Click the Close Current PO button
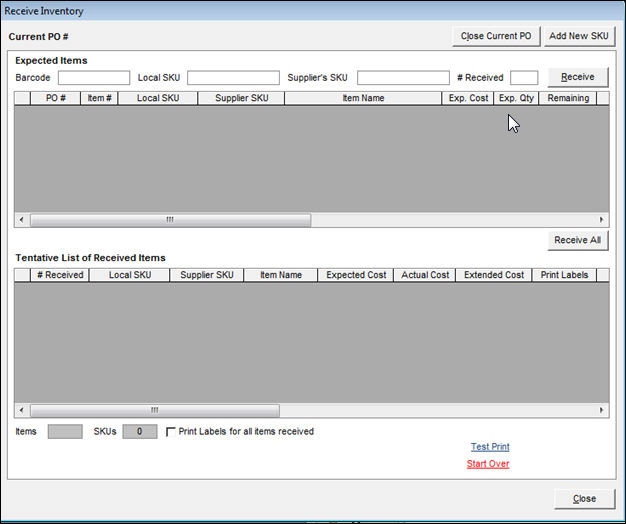626x524 pixels. (x=496, y=36)
